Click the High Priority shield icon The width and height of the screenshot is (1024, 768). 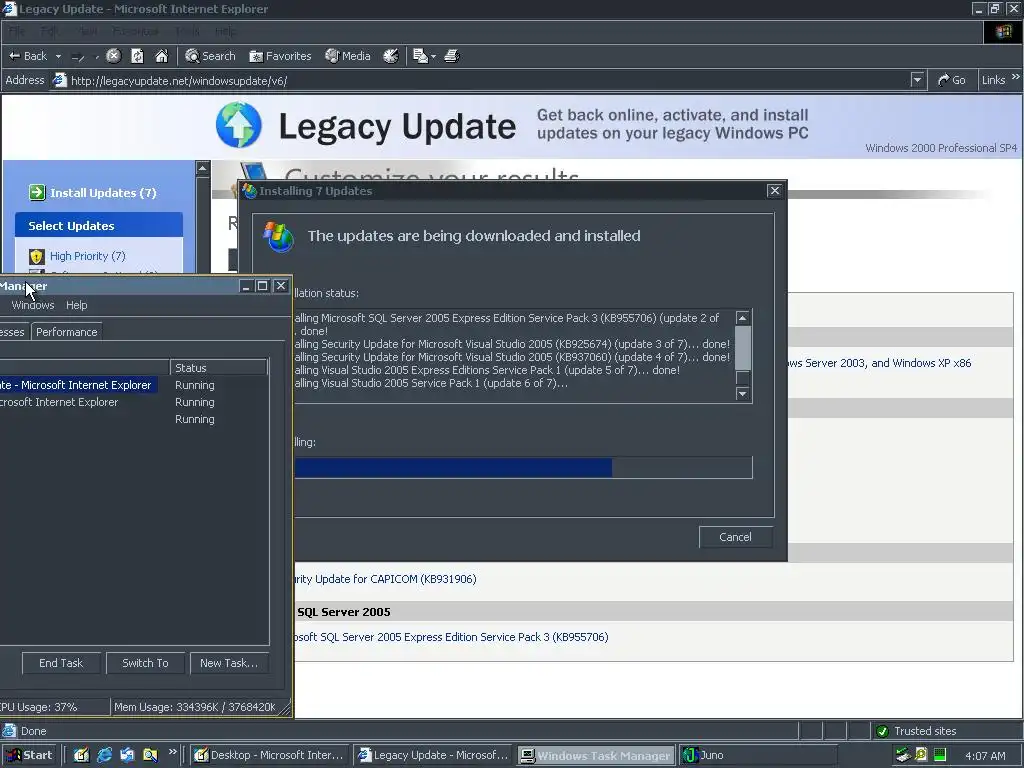[37, 256]
